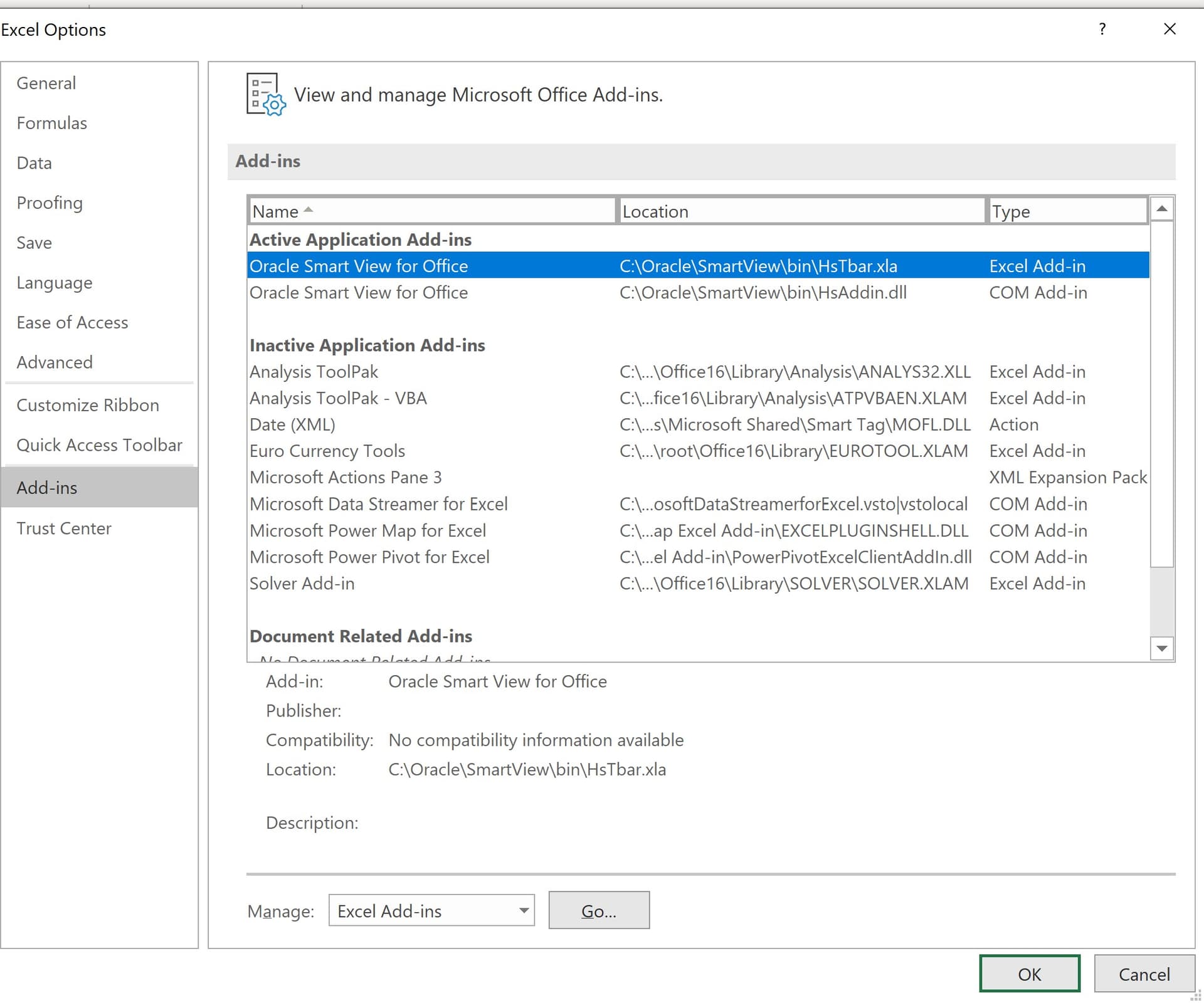Click the View and manage Add-ins icon

pyautogui.click(x=266, y=95)
